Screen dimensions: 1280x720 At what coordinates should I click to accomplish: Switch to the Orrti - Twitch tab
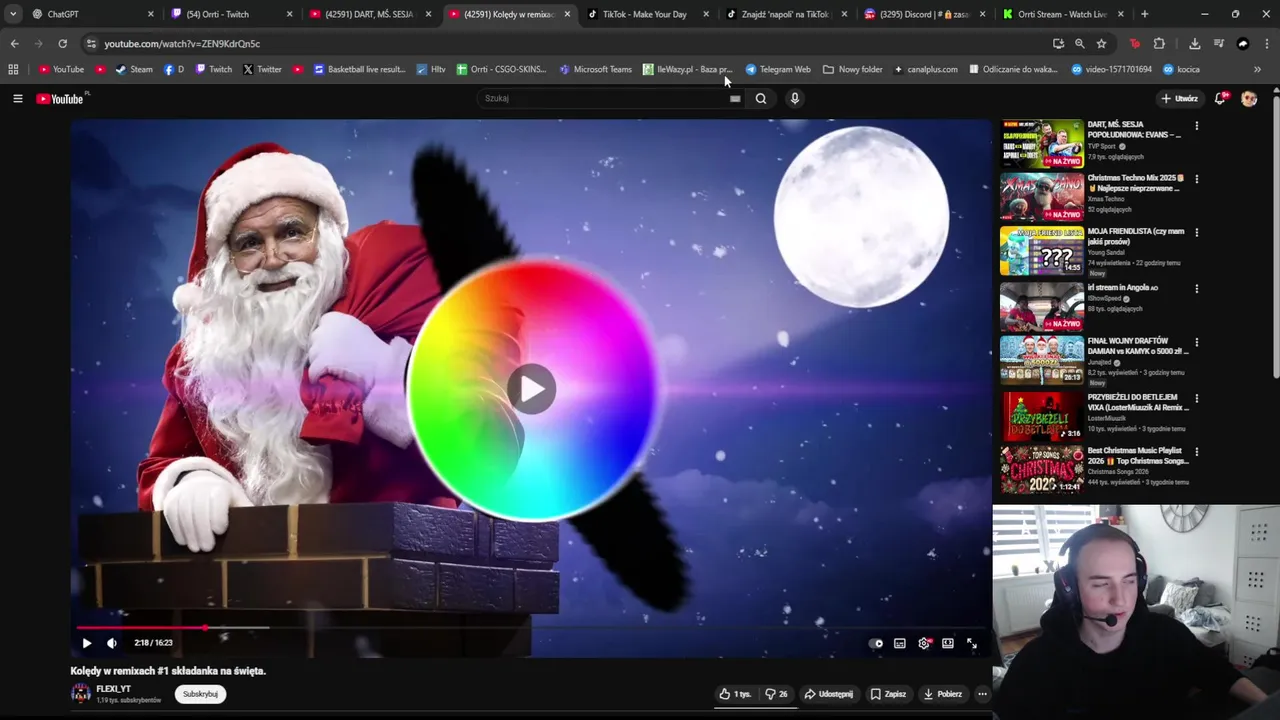tap(231, 14)
